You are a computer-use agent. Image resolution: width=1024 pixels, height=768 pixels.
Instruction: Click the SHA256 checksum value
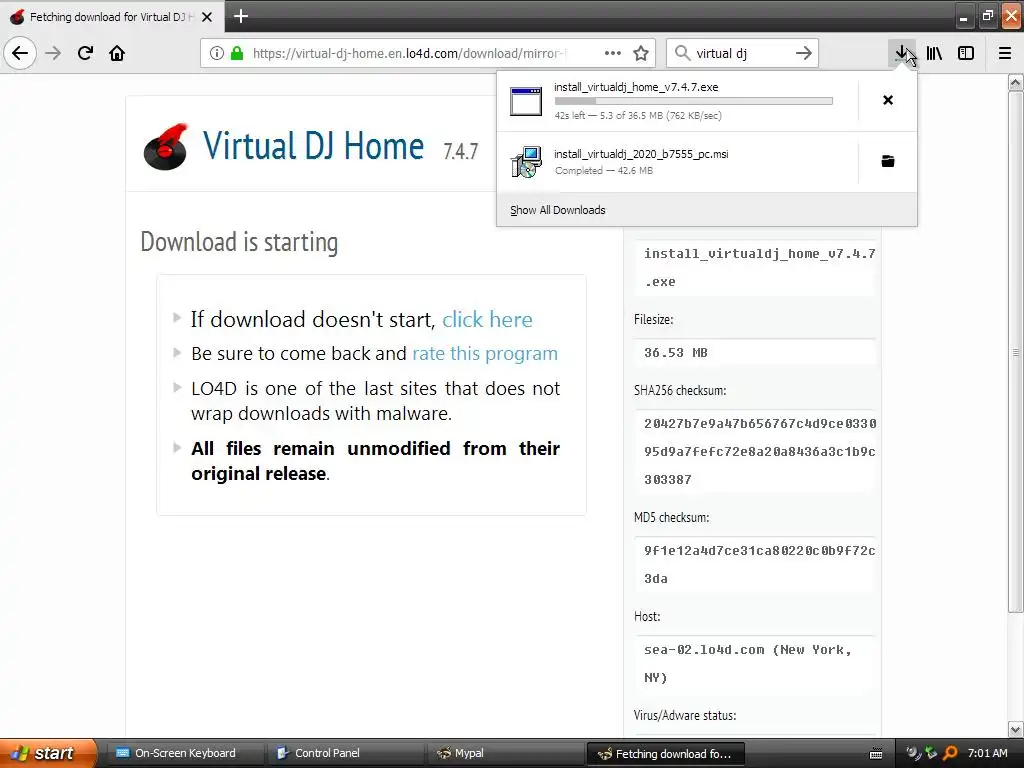(x=760, y=451)
